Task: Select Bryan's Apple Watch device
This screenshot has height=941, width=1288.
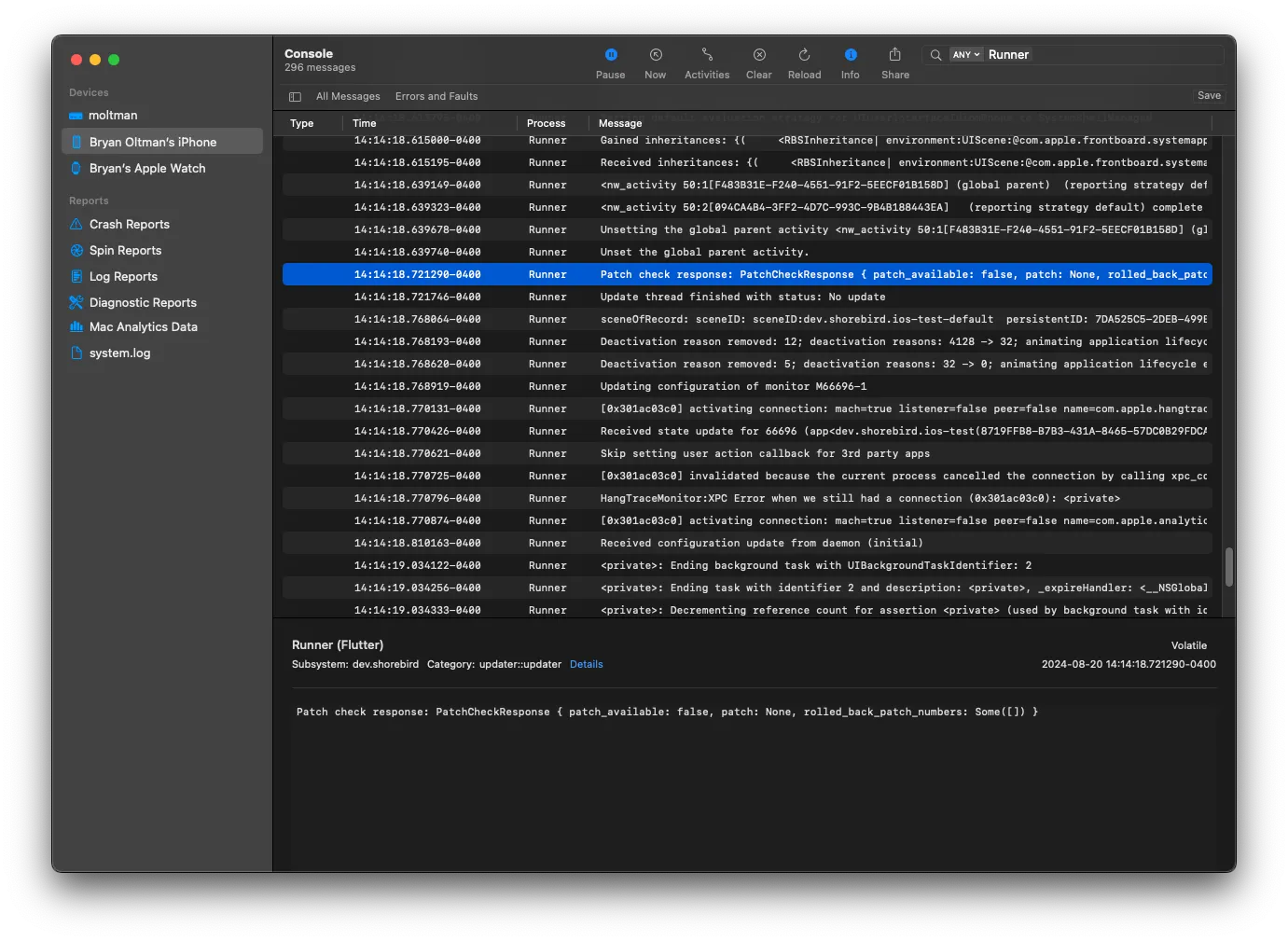Action: pos(162,168)
